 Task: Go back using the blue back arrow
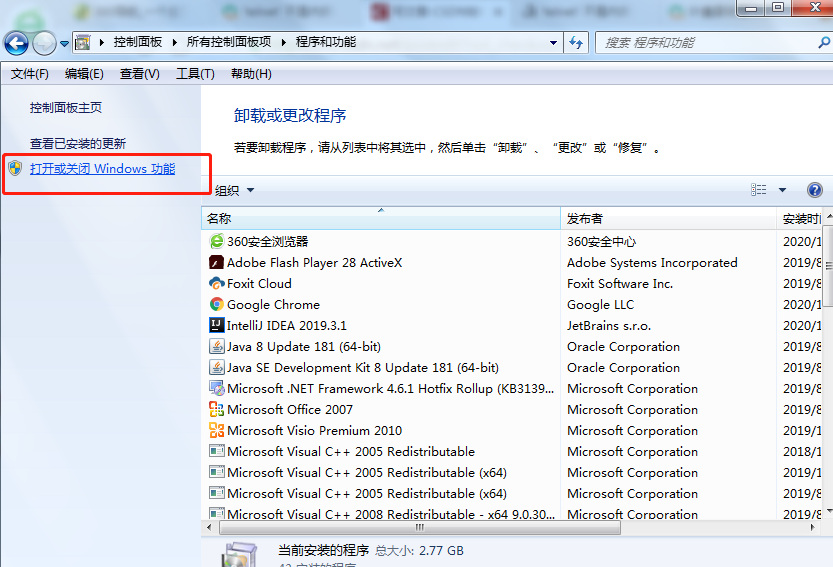tap(16, 43)
